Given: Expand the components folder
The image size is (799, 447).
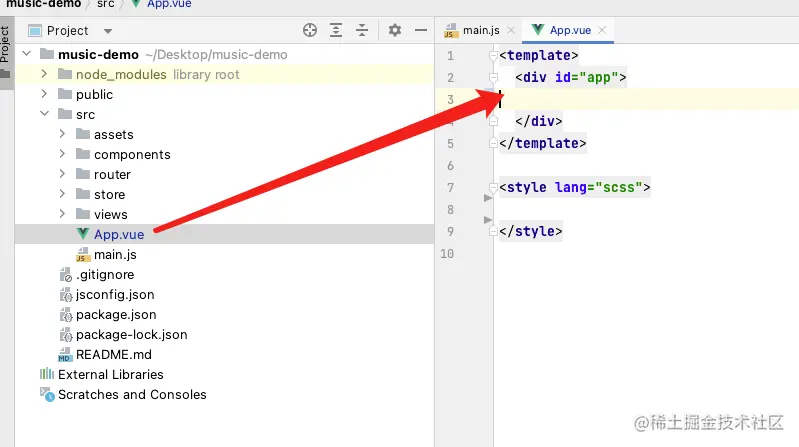Looking at the screenshot, I should pyautogui.click(x=62, y=153).
